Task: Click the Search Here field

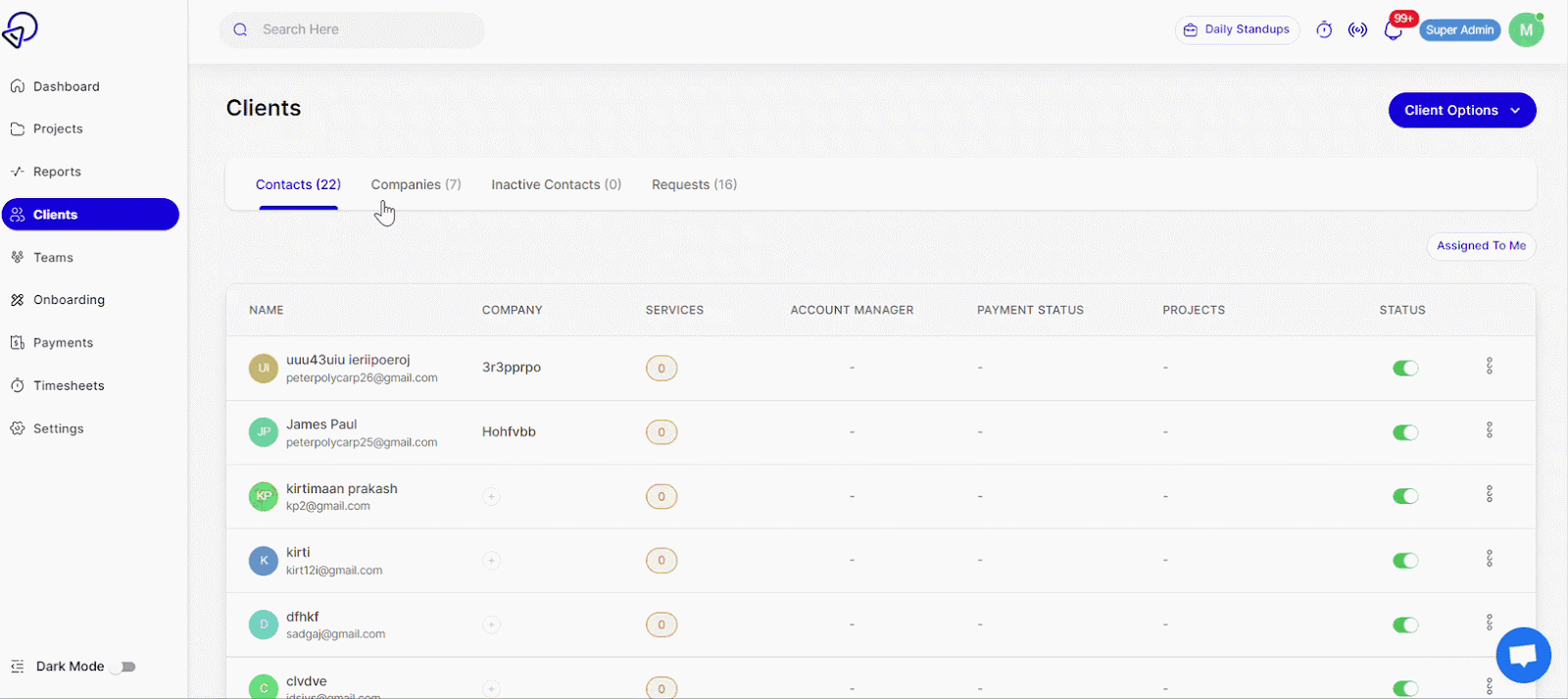Action: point(352,30)
